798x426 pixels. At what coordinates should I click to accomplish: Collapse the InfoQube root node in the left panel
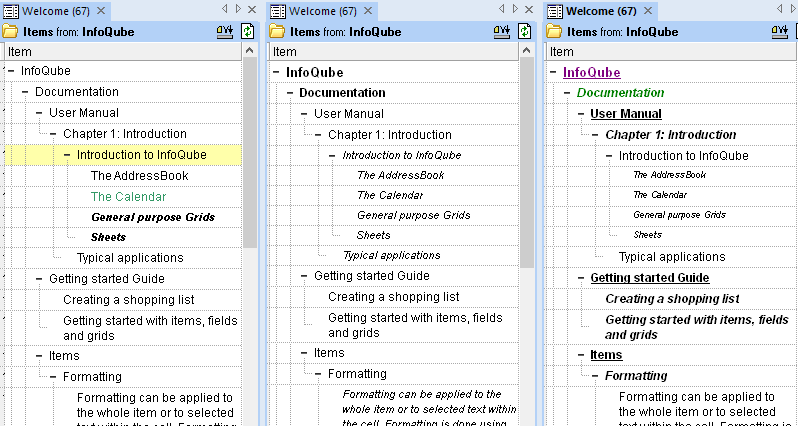tap(11, 71)
